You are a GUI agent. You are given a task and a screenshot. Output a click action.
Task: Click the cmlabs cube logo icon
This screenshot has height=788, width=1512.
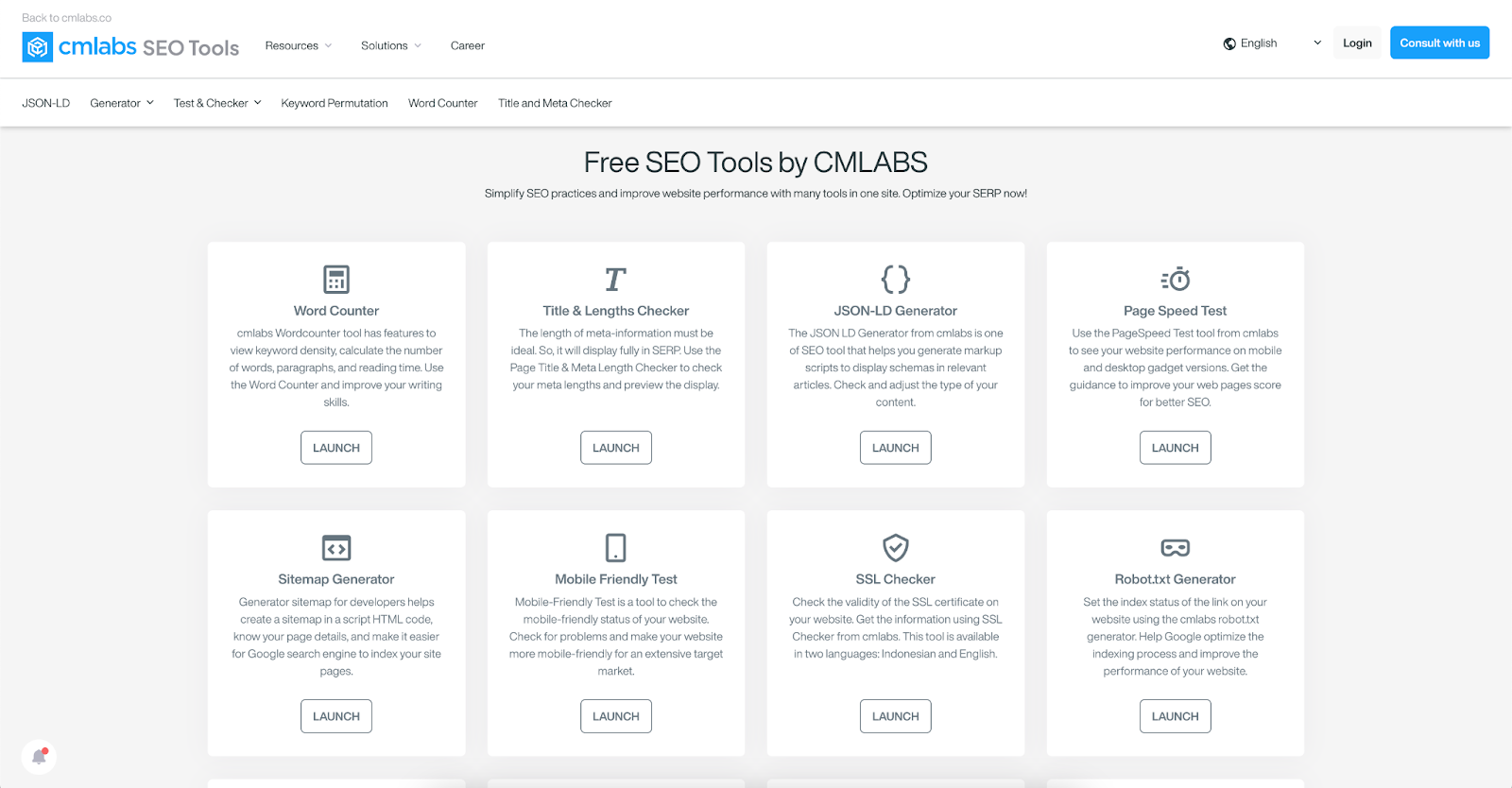point(38,47)
